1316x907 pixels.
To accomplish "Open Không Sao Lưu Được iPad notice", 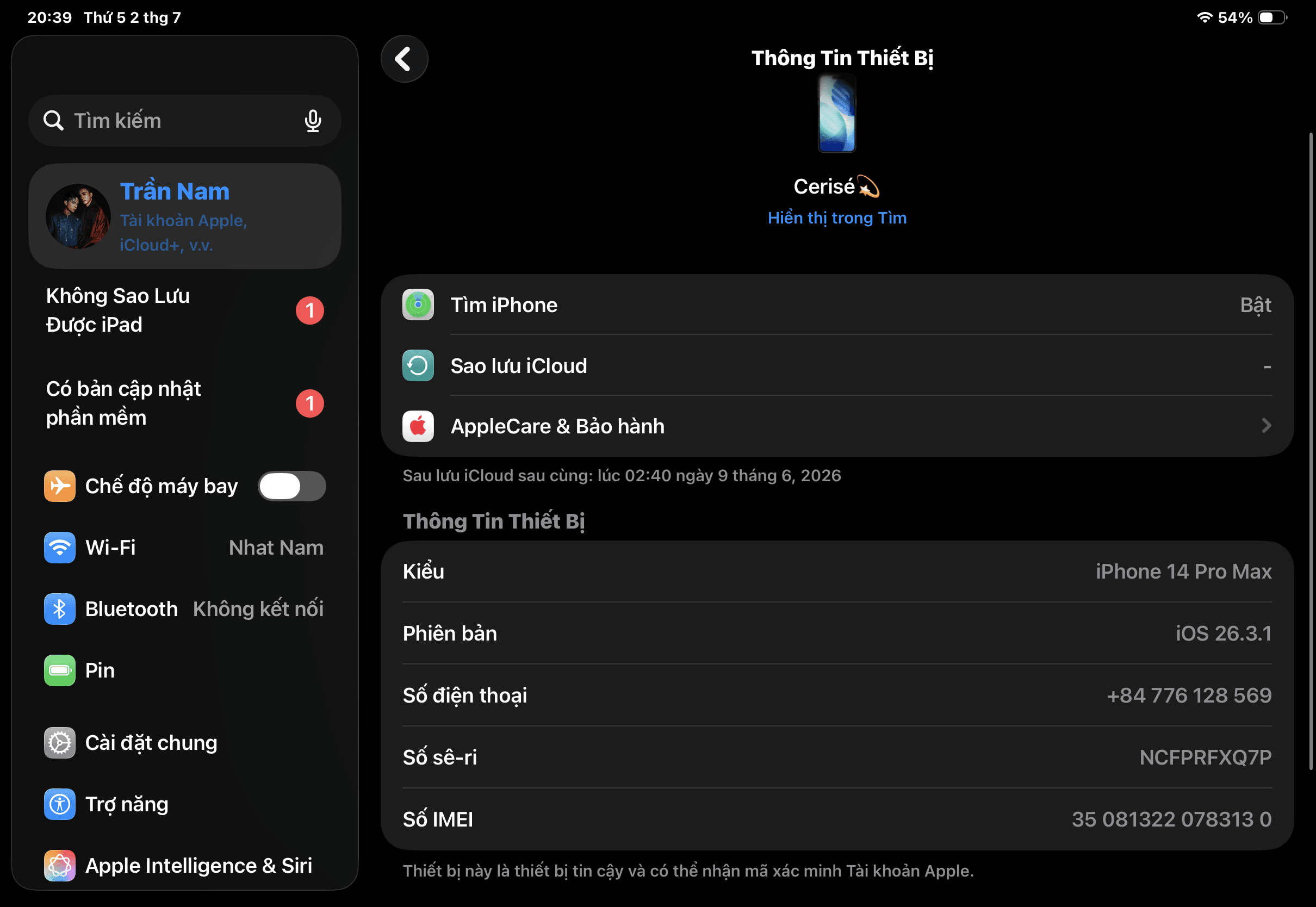I will (185, 310).
